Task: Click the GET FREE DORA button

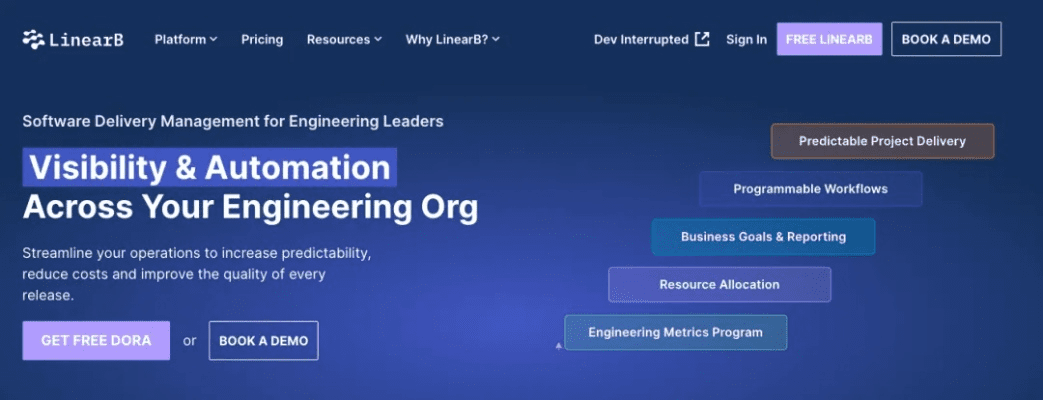Action: [x=96, y=341]
